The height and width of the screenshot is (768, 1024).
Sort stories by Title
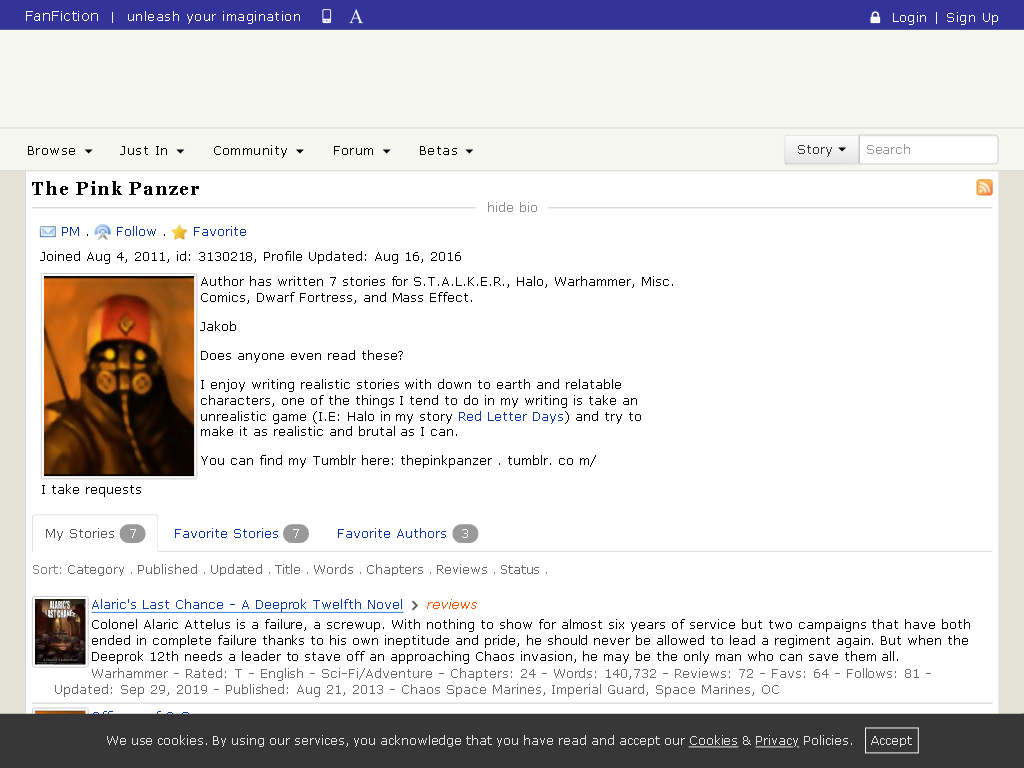click(287, 569)
